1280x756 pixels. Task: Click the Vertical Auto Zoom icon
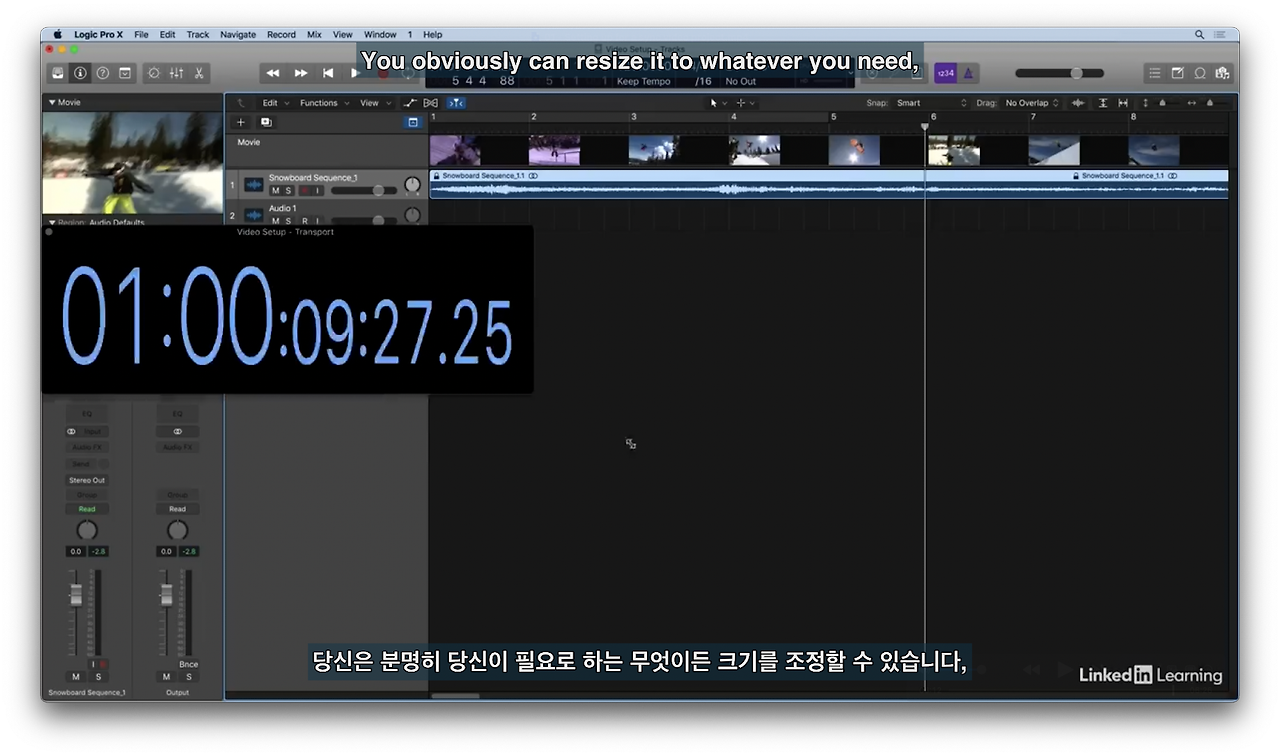click(x=1103, y=103)
